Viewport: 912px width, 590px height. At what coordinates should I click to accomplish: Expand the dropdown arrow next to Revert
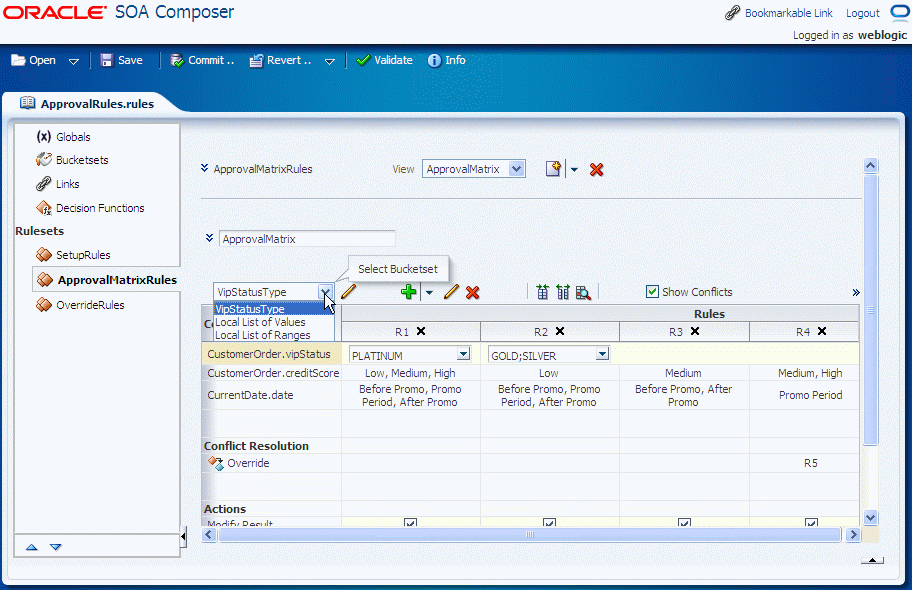pos(329,61)
